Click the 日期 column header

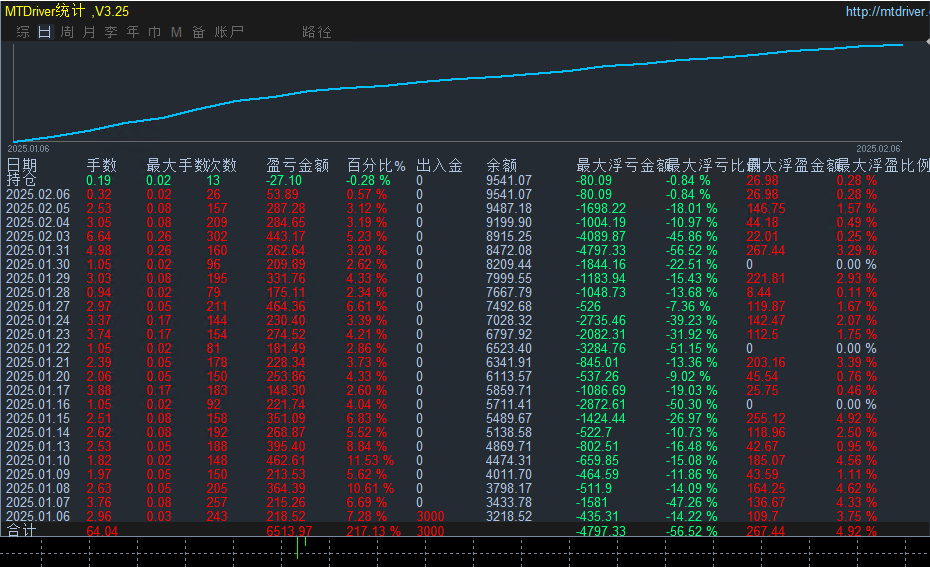coord(22,165)
